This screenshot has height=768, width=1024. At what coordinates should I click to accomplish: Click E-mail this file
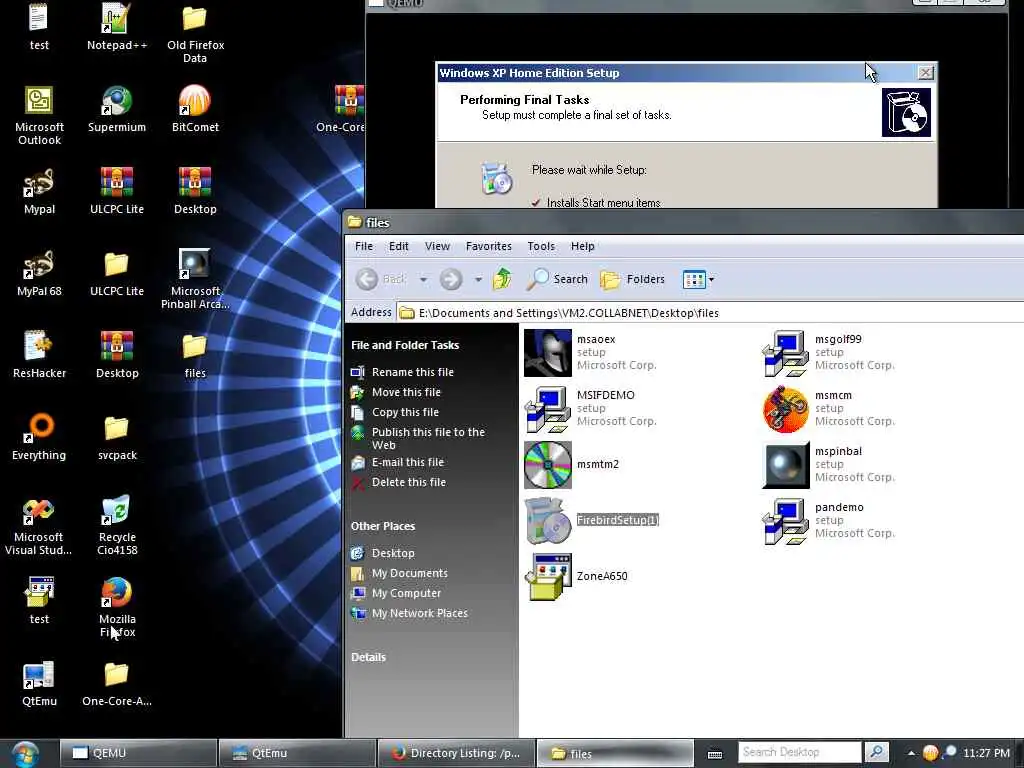tap(408, 462)
